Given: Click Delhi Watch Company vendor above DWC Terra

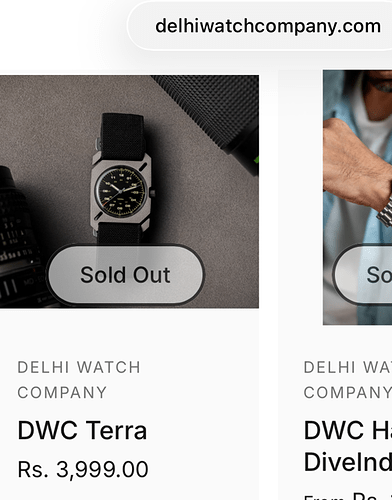Looking at the screenshot, I should coord(79,380).
